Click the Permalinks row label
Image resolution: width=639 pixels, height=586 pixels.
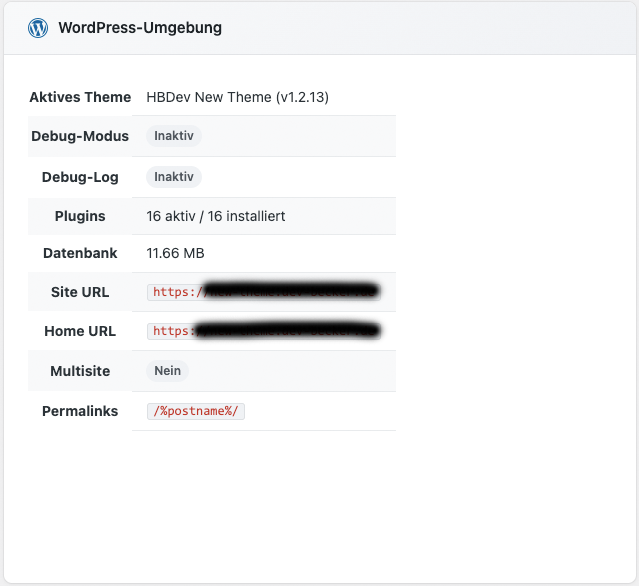(x=80, y=411)
